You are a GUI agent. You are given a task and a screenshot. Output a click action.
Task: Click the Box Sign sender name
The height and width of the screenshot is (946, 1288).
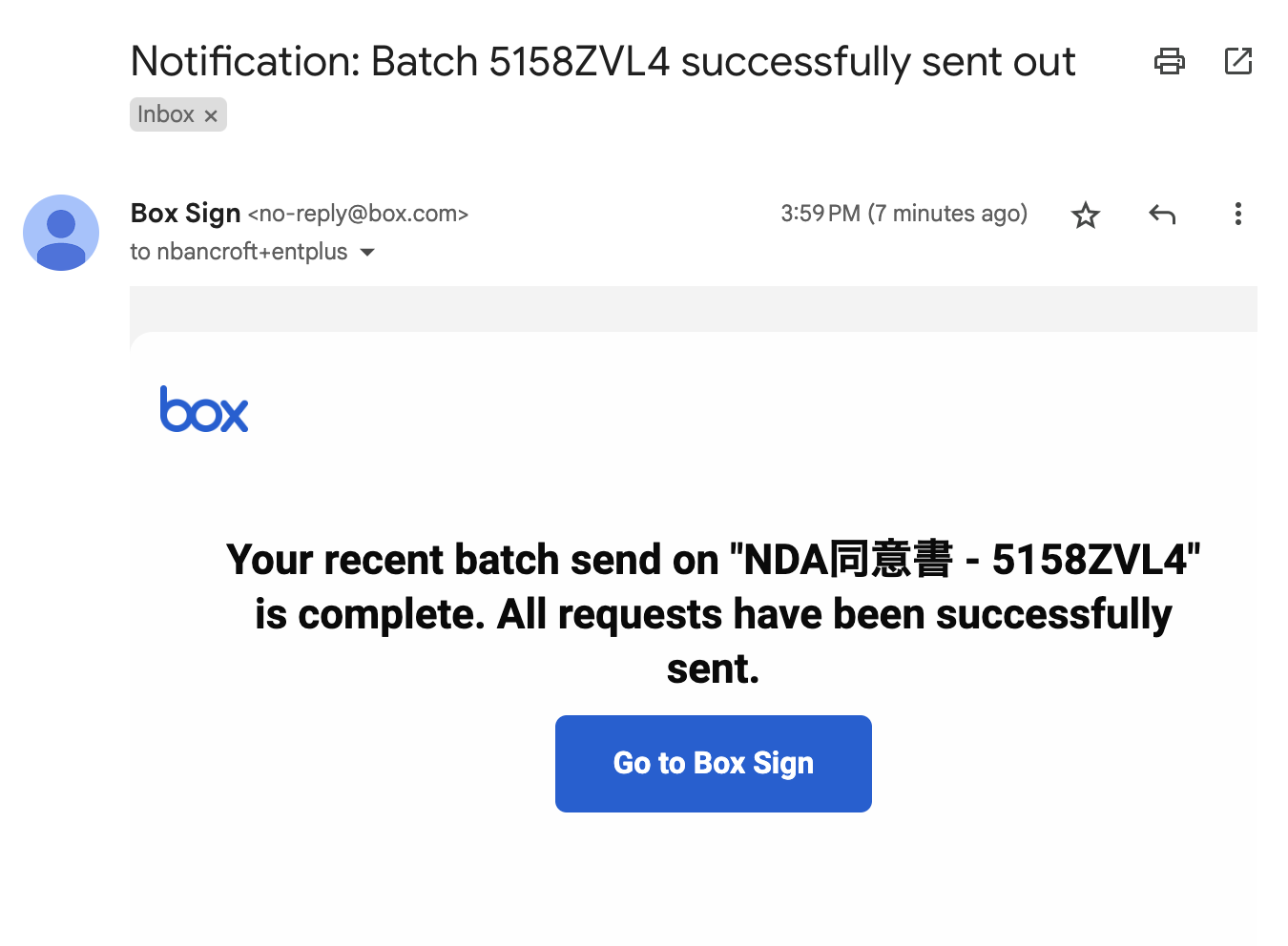[185, 214]
